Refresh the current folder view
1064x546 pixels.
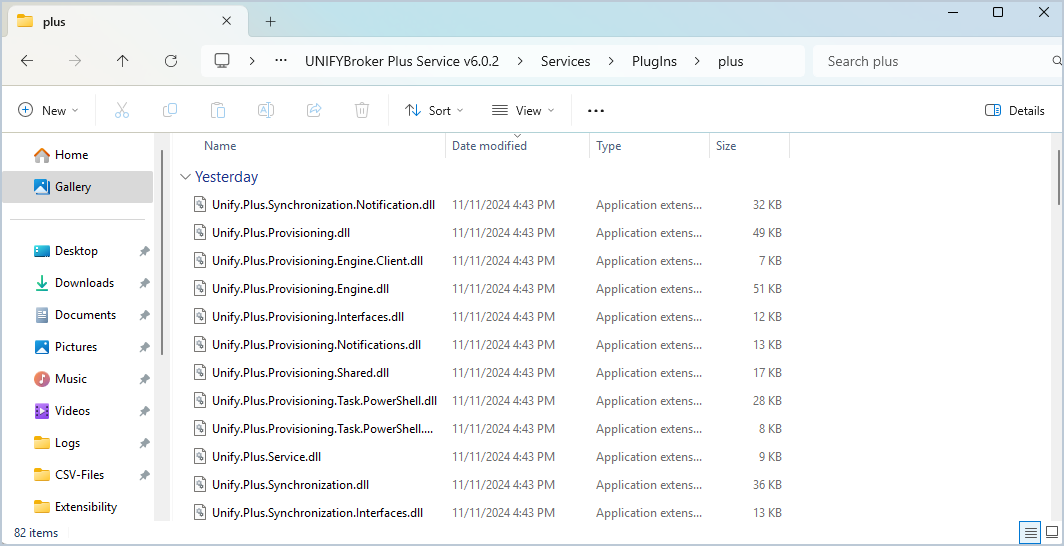pyautogui.click(x=171, y=61)
